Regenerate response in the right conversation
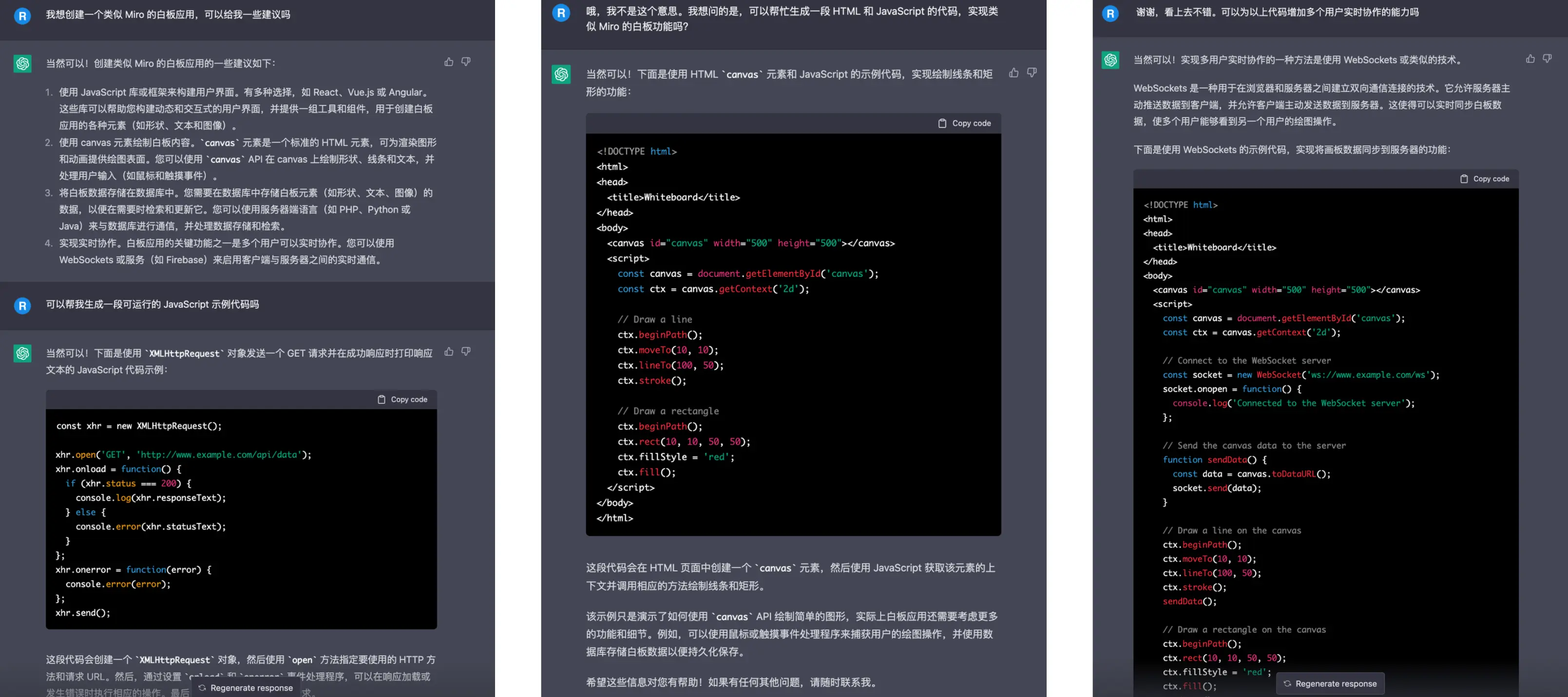 click(x=1330, y=683)
